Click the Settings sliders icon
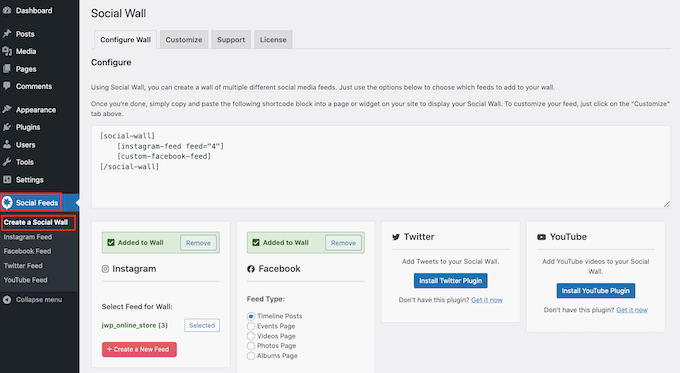Image resolution: width=680 pixels, height=373 pixels. tap(7, 180)
